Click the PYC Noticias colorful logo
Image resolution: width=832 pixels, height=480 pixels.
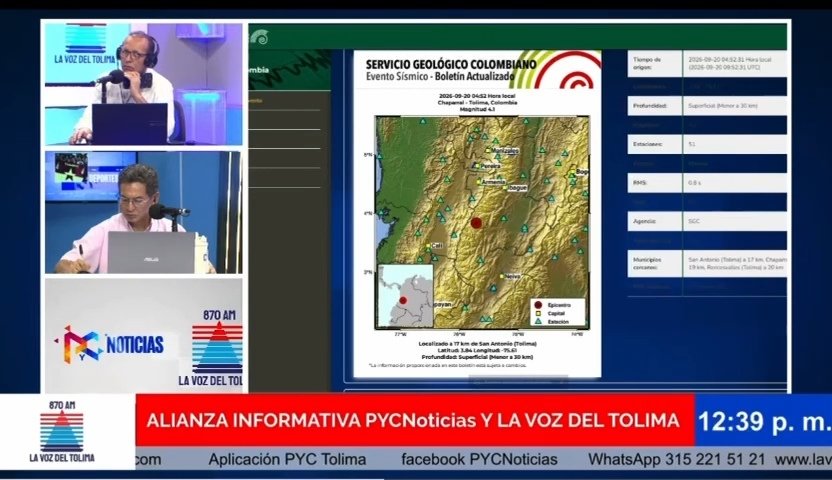coord(111,345)
